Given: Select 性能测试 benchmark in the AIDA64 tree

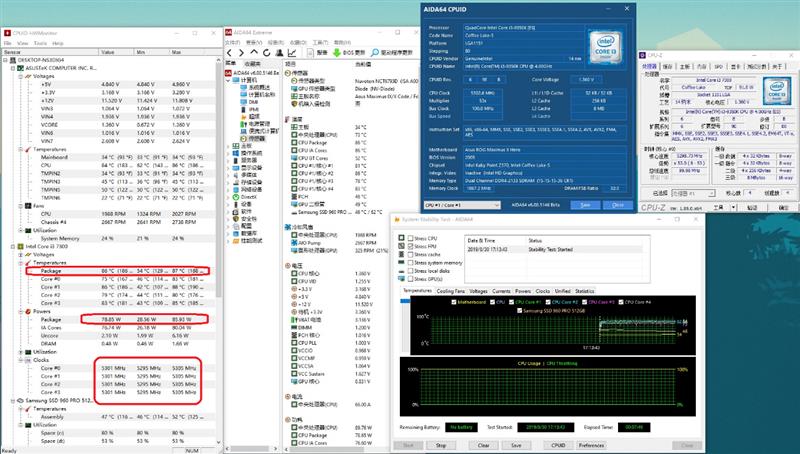Looking at the screenshot, I should point(247,240).
